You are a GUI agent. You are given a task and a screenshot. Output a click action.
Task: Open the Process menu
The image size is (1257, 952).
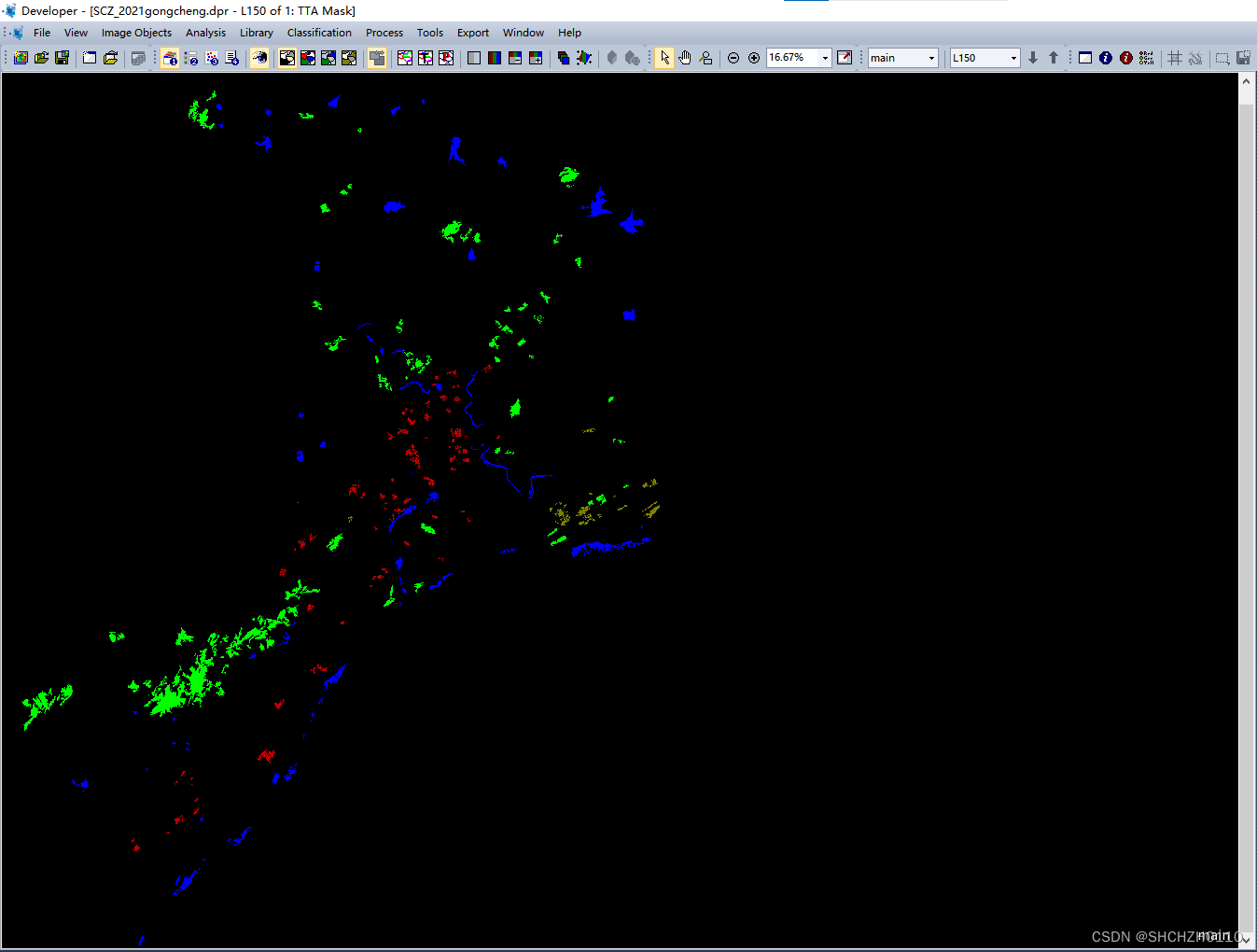(384, 33)
